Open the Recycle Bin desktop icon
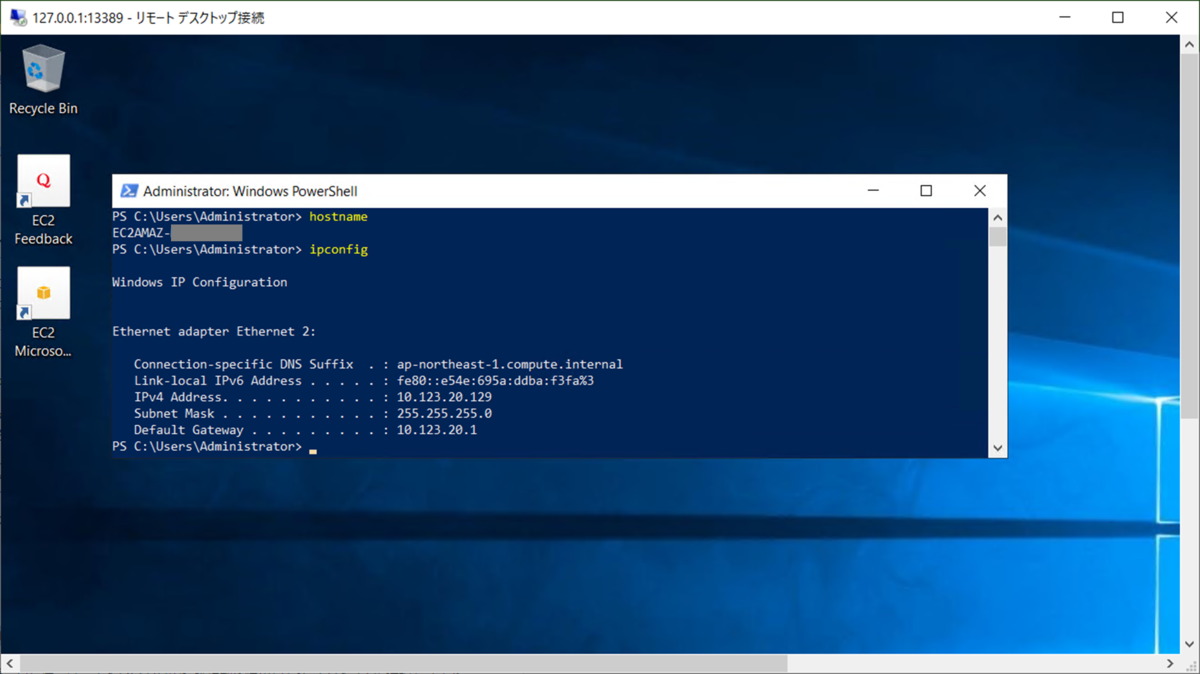This screenshot has width=1200, height=674. tap(43, 81)
